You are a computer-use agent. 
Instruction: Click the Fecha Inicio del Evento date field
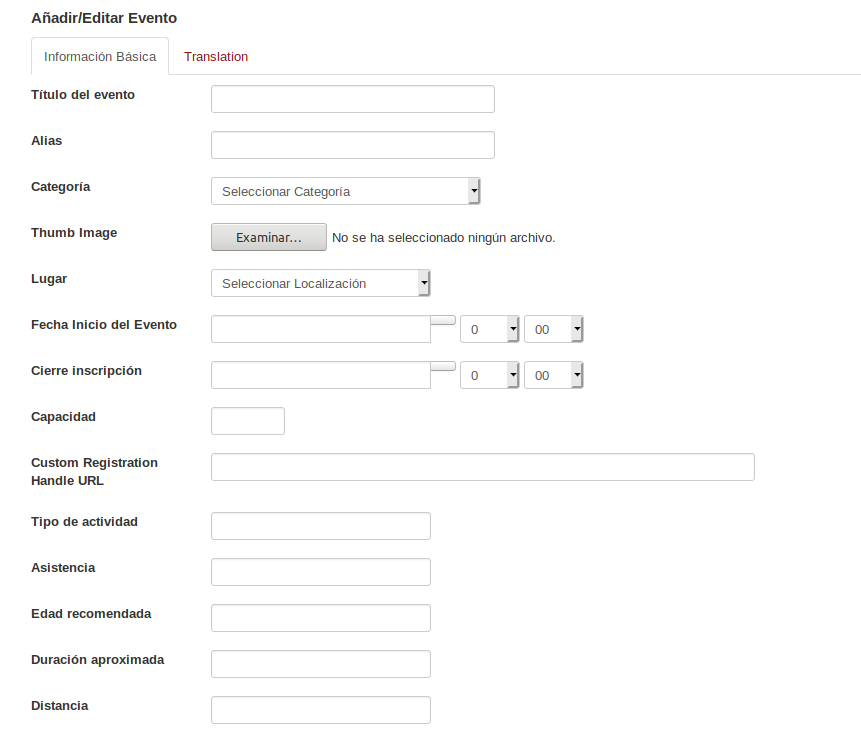(x=320, y=329)
